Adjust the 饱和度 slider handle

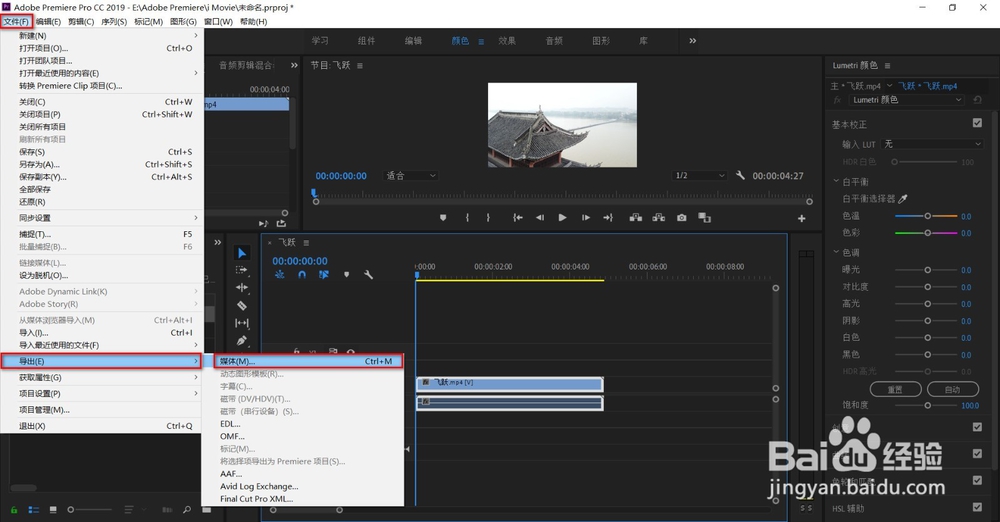point(927,405)
